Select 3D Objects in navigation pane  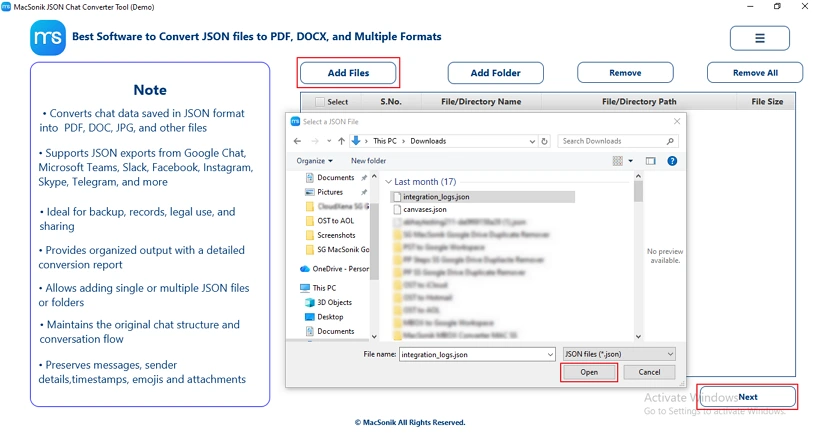pyautogui.click(x=334, y=303)
